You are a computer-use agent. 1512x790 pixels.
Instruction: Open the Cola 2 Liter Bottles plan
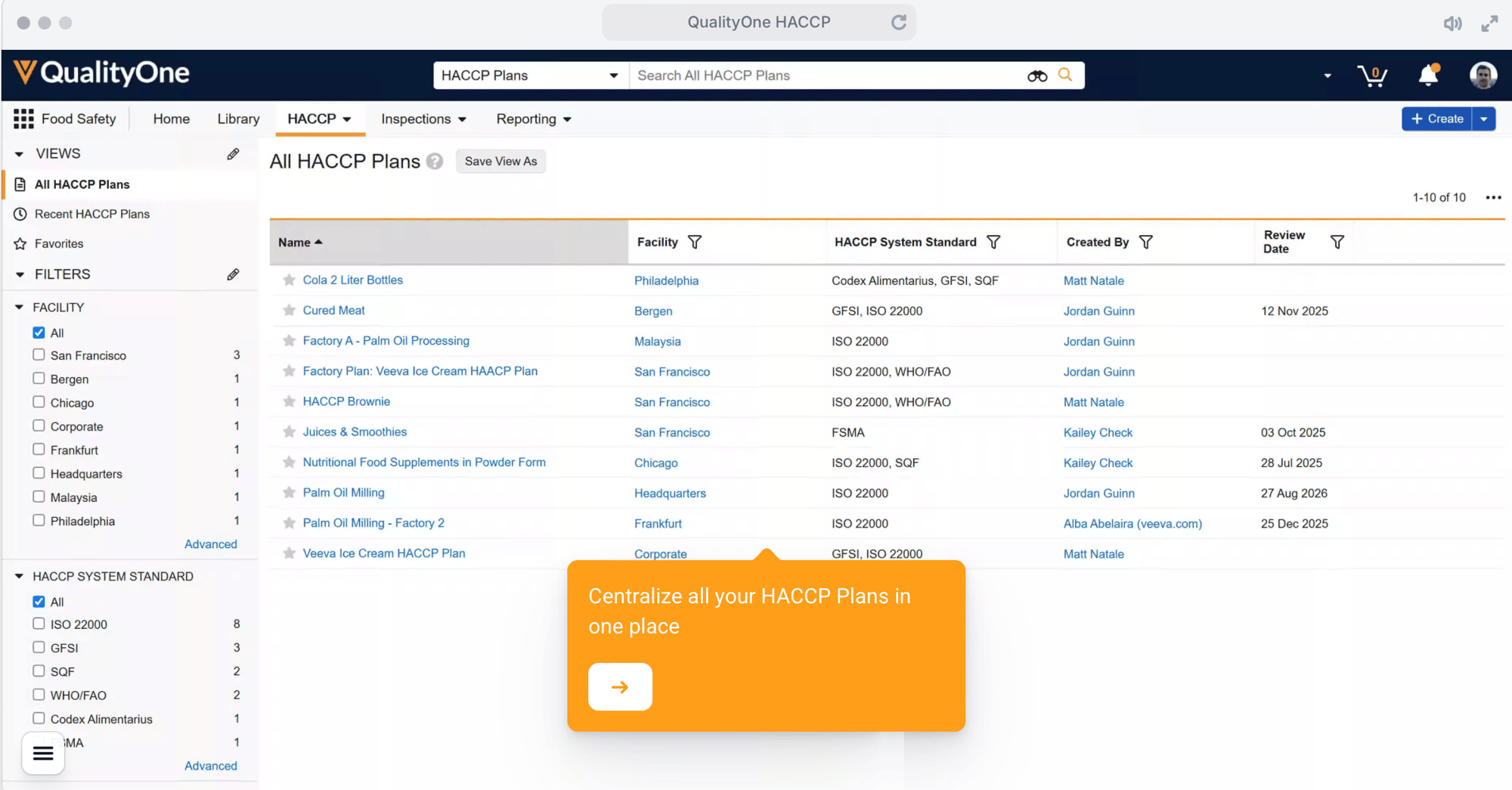coord(352,280)
